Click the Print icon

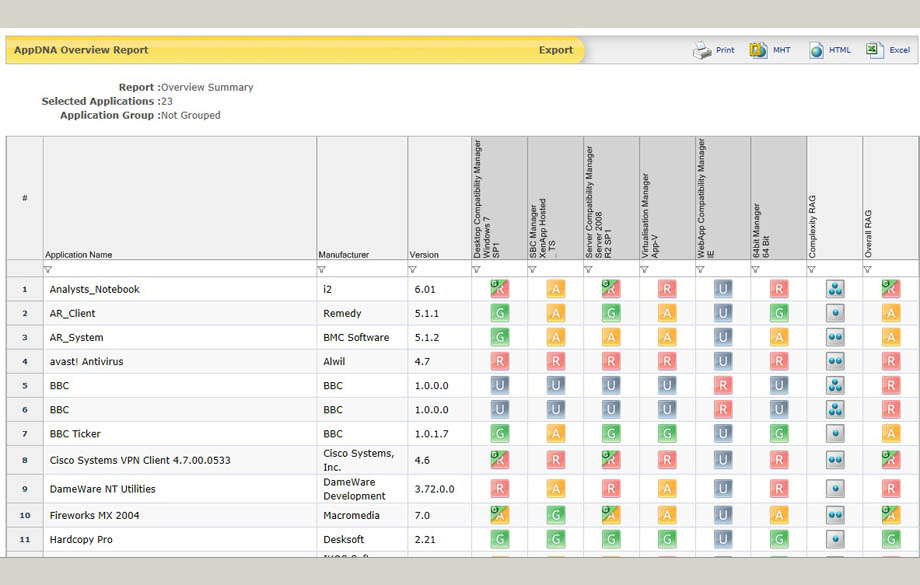tap(702, 50)
